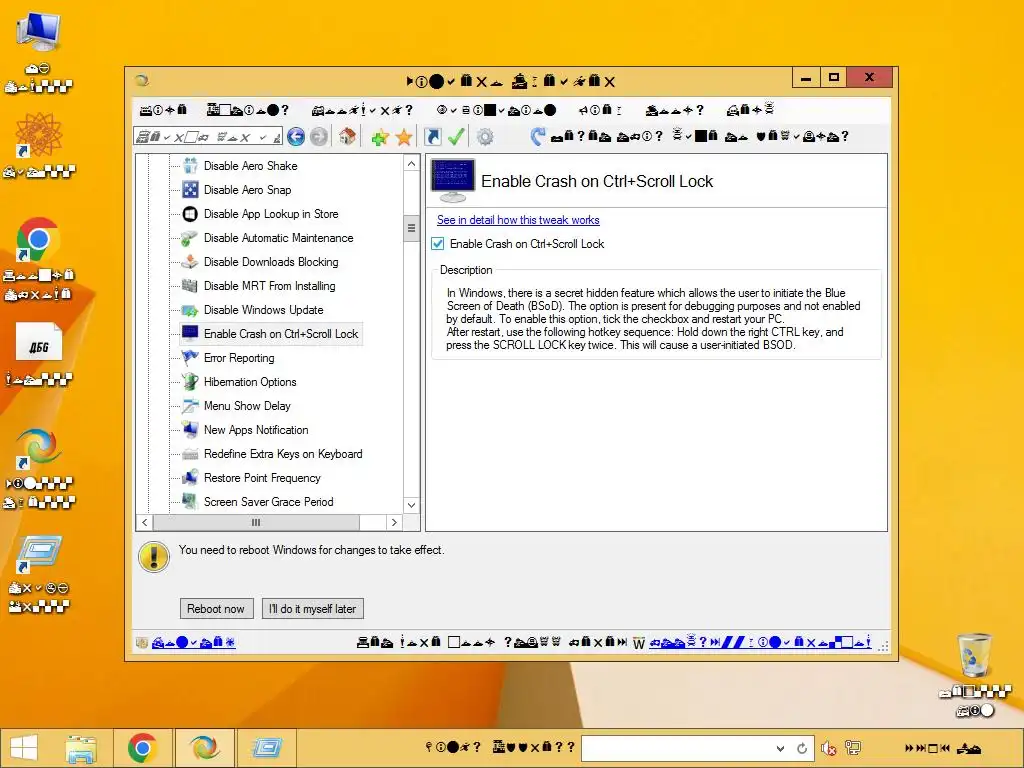This screenshot has width=1024, height=768.
Task: Click the ДБG file on the desktop
Action: pos(39,343)
